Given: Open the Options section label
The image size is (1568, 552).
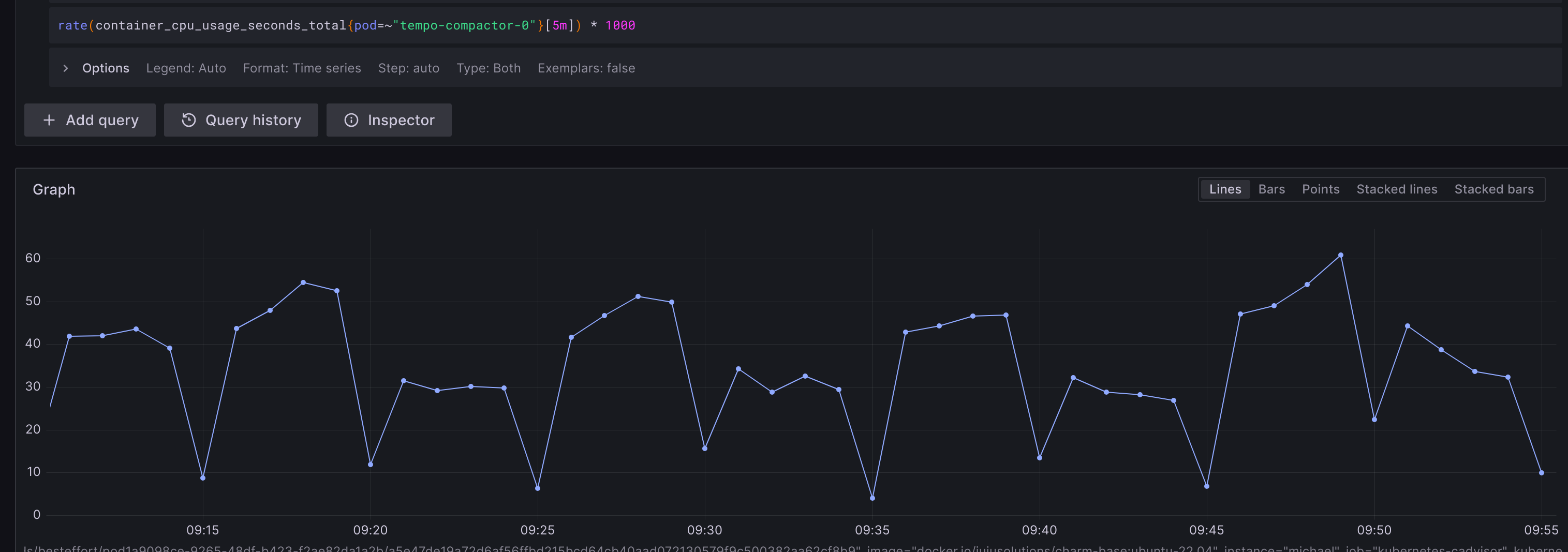Looking at the screenshot, I should (105, 68).
